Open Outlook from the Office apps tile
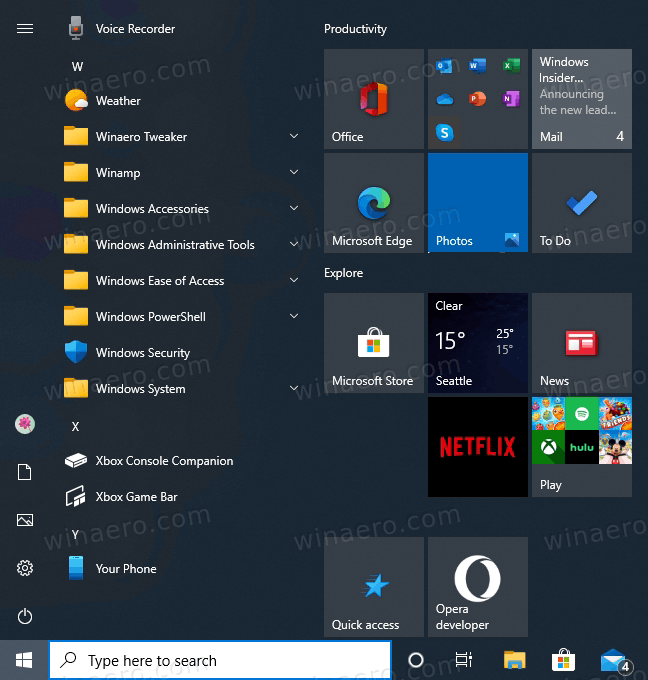Image resolution: width=648 pixels, height=680 pixels. click(x=444, y=66)
